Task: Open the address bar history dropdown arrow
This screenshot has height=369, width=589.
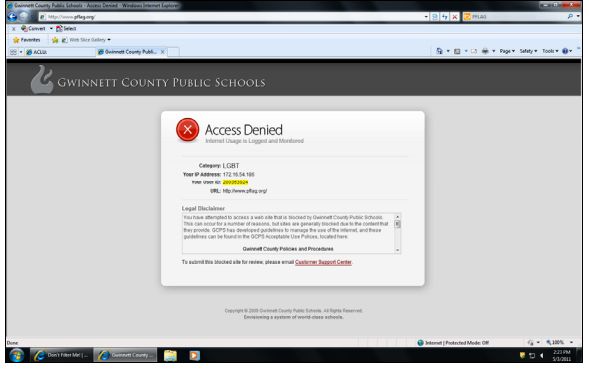Action: pyautogui.click(x=426, y=17)
